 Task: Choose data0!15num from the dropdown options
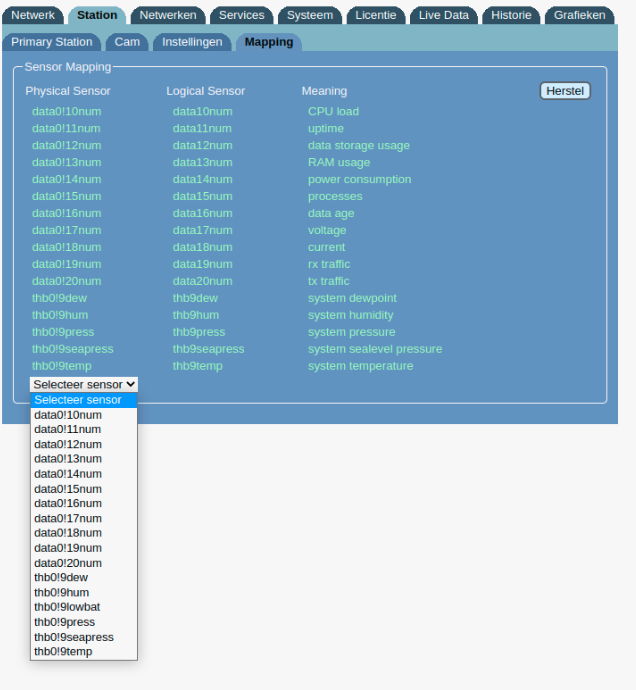tap(67, 489)
